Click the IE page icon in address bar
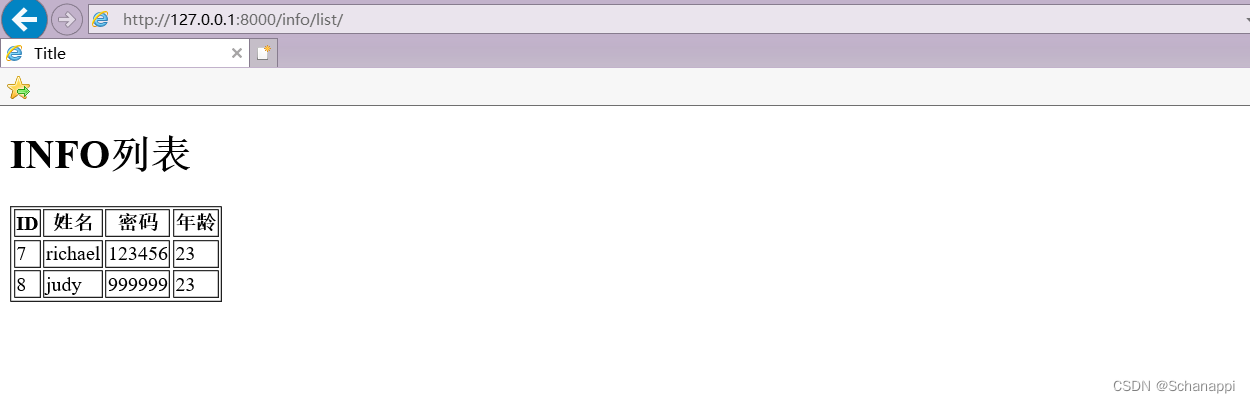The height and width of the screenshot is (403, 1250). [100, 19]
